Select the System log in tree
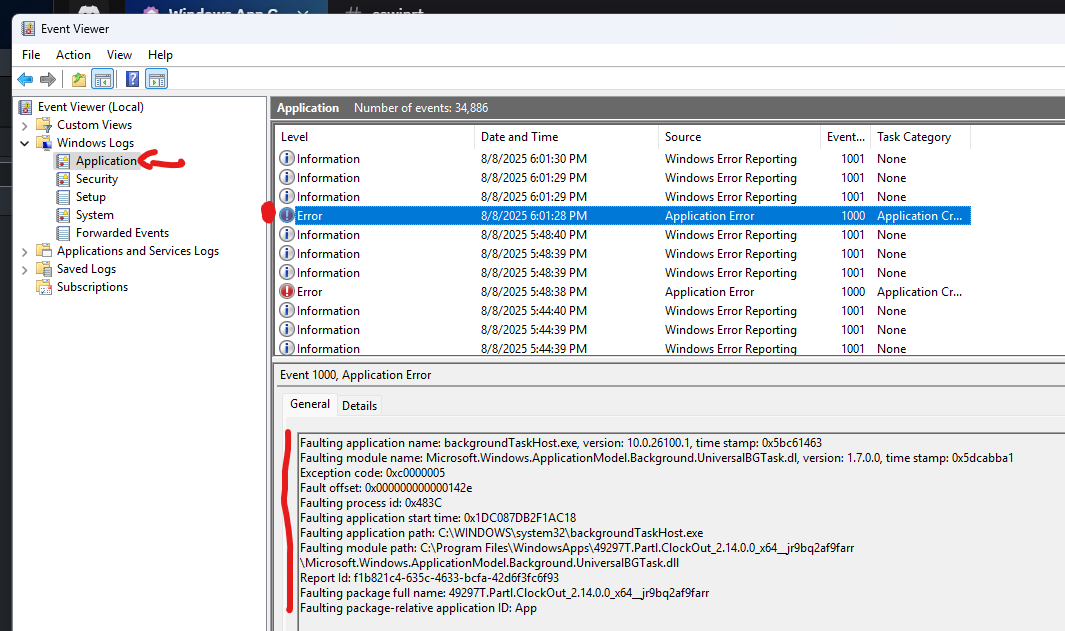This screenshot has height=631, width=1065. (94, 215)
